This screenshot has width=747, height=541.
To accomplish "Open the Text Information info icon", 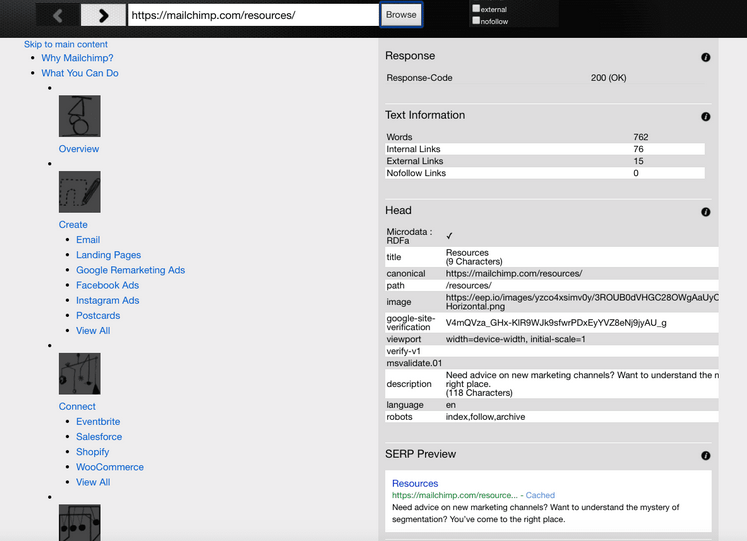I will (x=706, y=117).
